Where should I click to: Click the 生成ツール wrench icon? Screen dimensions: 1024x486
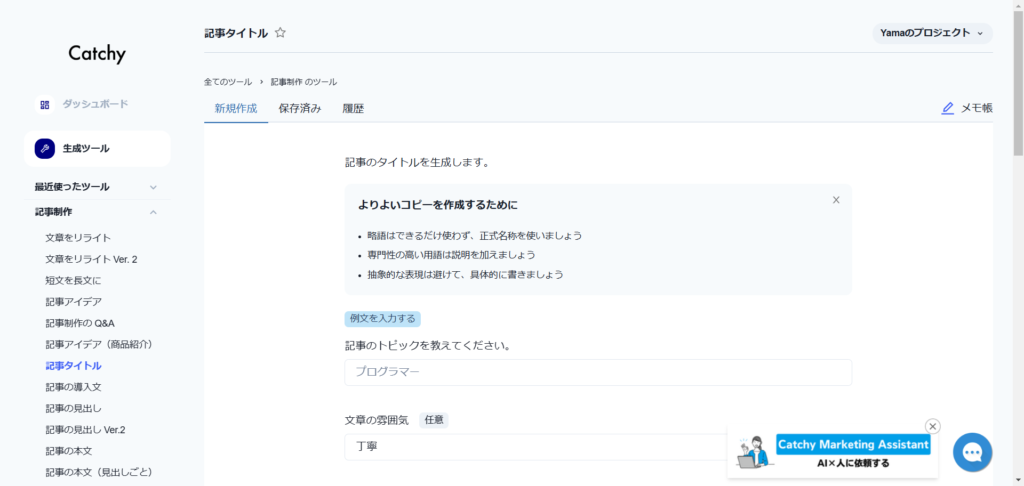click(x=44, y=149)
